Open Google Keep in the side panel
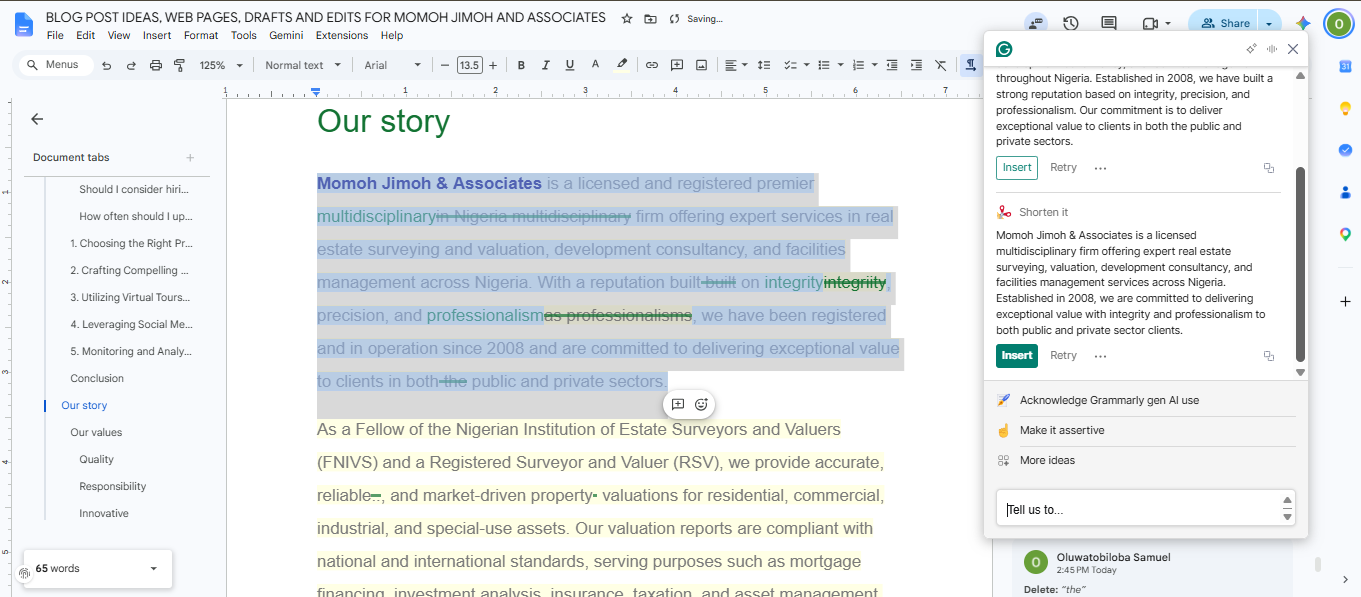Viewport: 1361px width, 597px height. pos(1345,108)
